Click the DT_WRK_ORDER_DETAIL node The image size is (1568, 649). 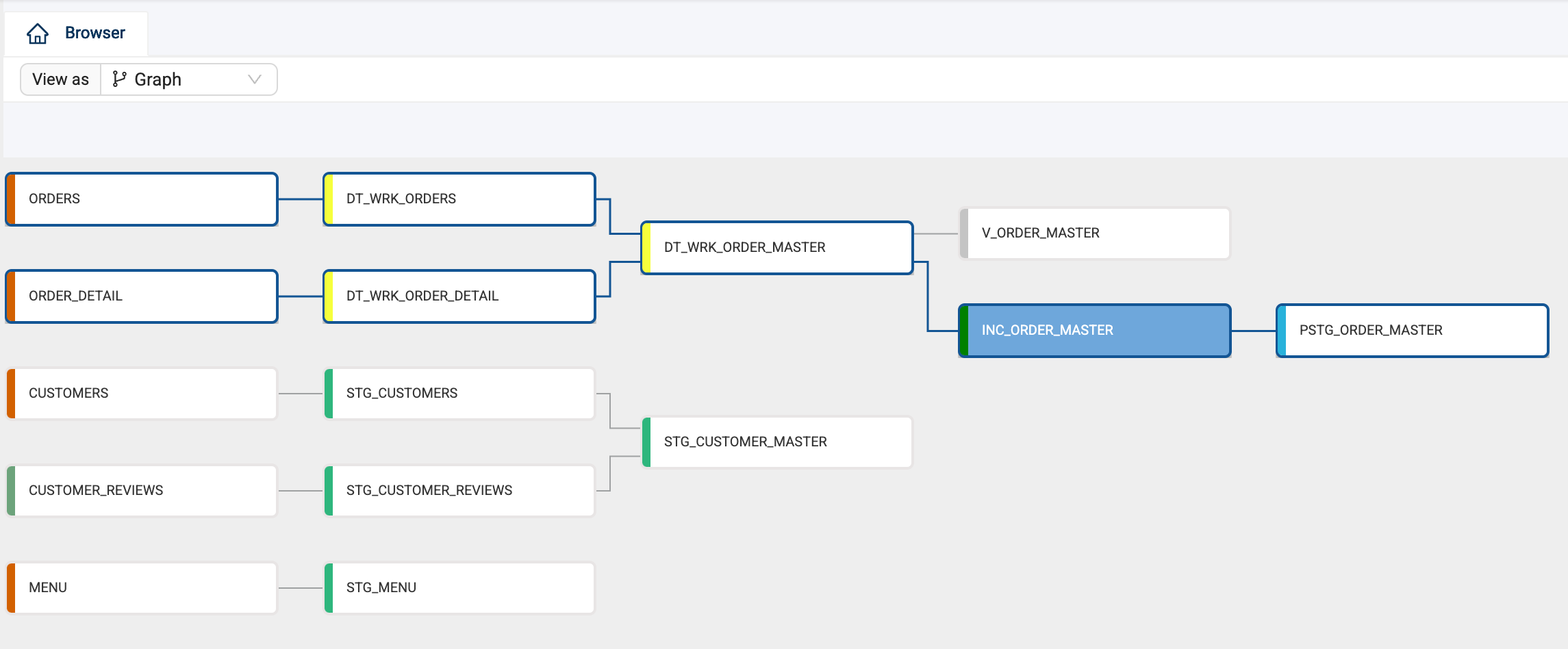[x=459, y=296]
